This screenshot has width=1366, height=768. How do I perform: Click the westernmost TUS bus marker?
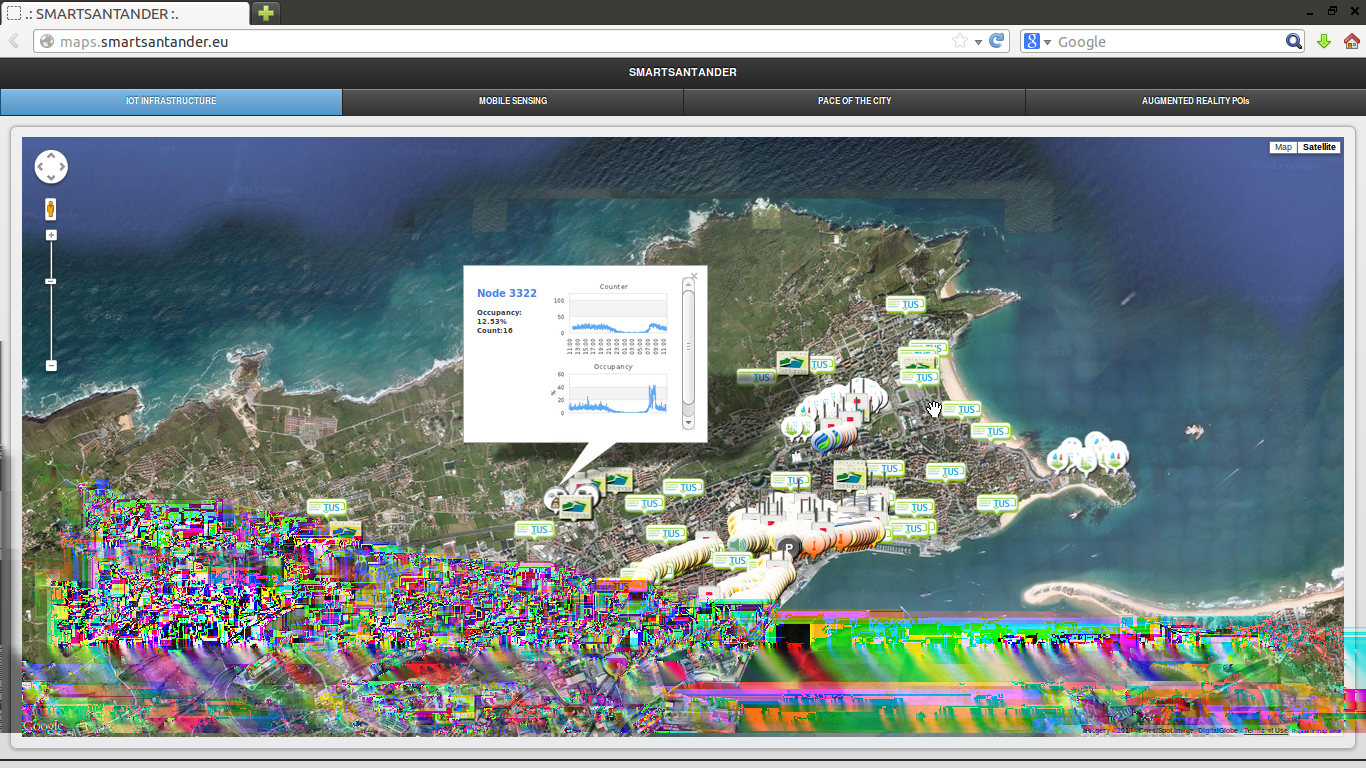pyautogui.click(x=327, y=508)
